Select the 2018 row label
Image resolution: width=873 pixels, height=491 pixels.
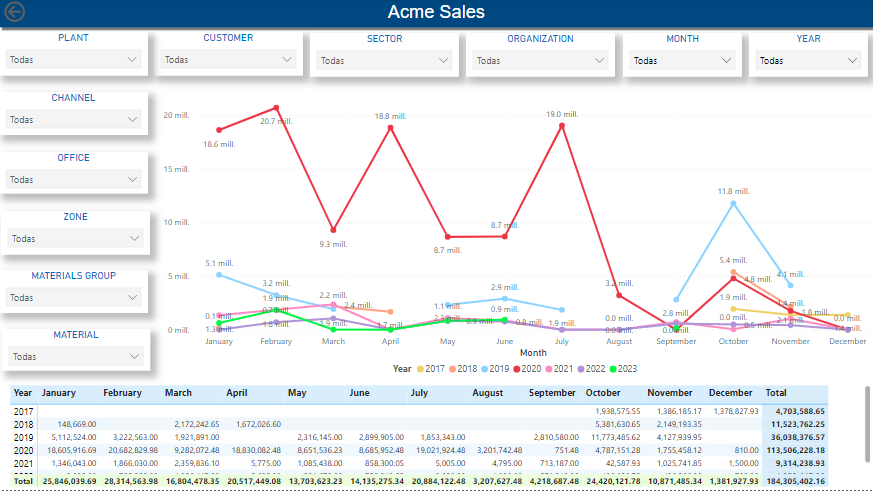(x=23, y=425)
